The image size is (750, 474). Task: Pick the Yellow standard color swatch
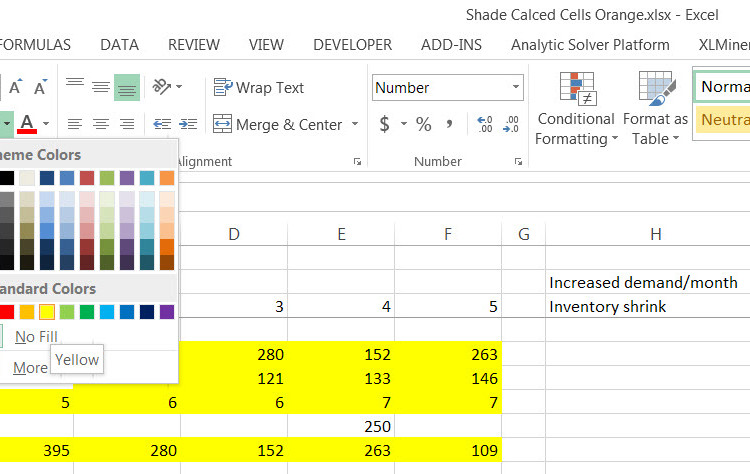coord(47,312)
